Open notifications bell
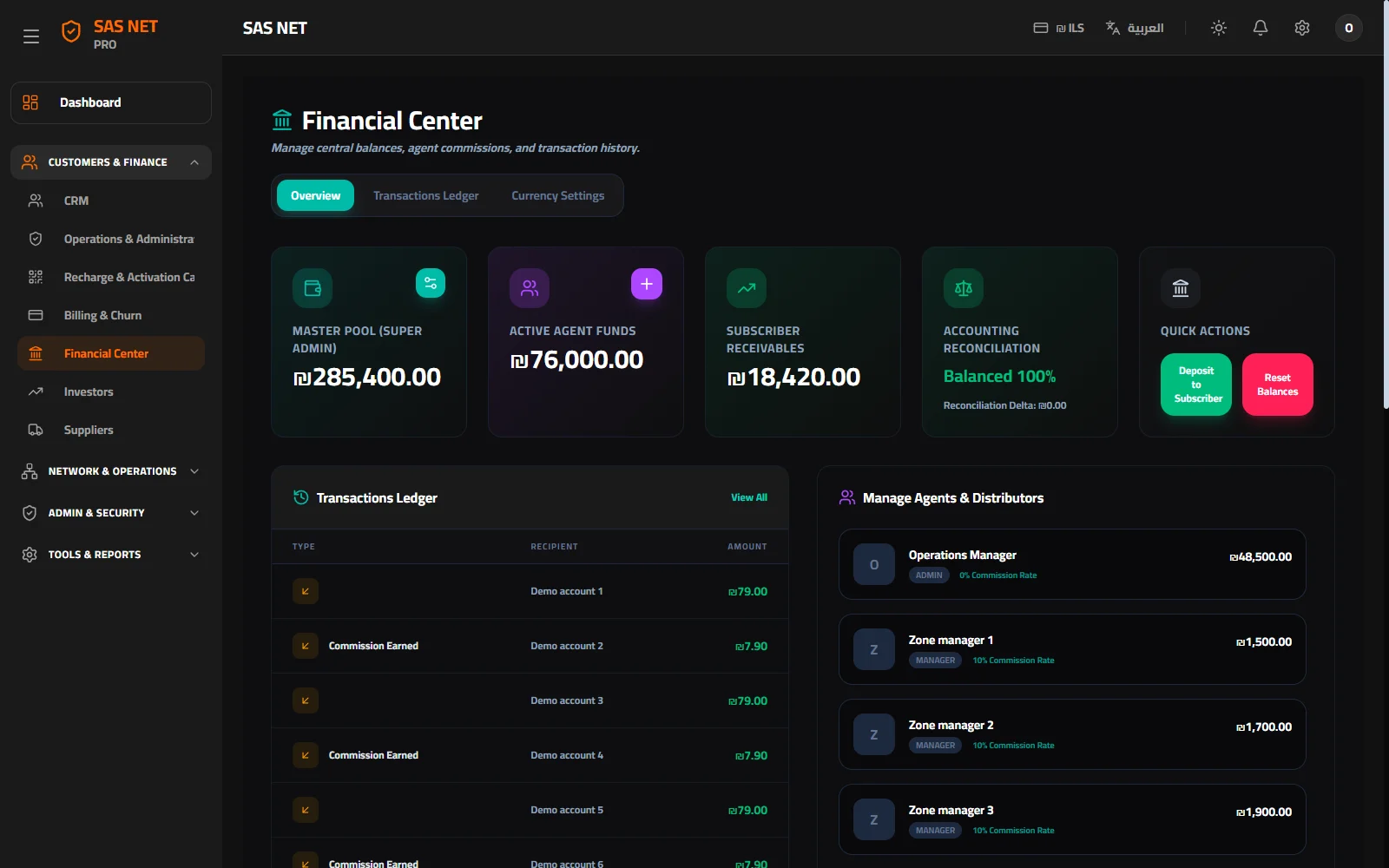Screen dimensions: 1389x868 pyautogui.click(x=1261, y=28)
